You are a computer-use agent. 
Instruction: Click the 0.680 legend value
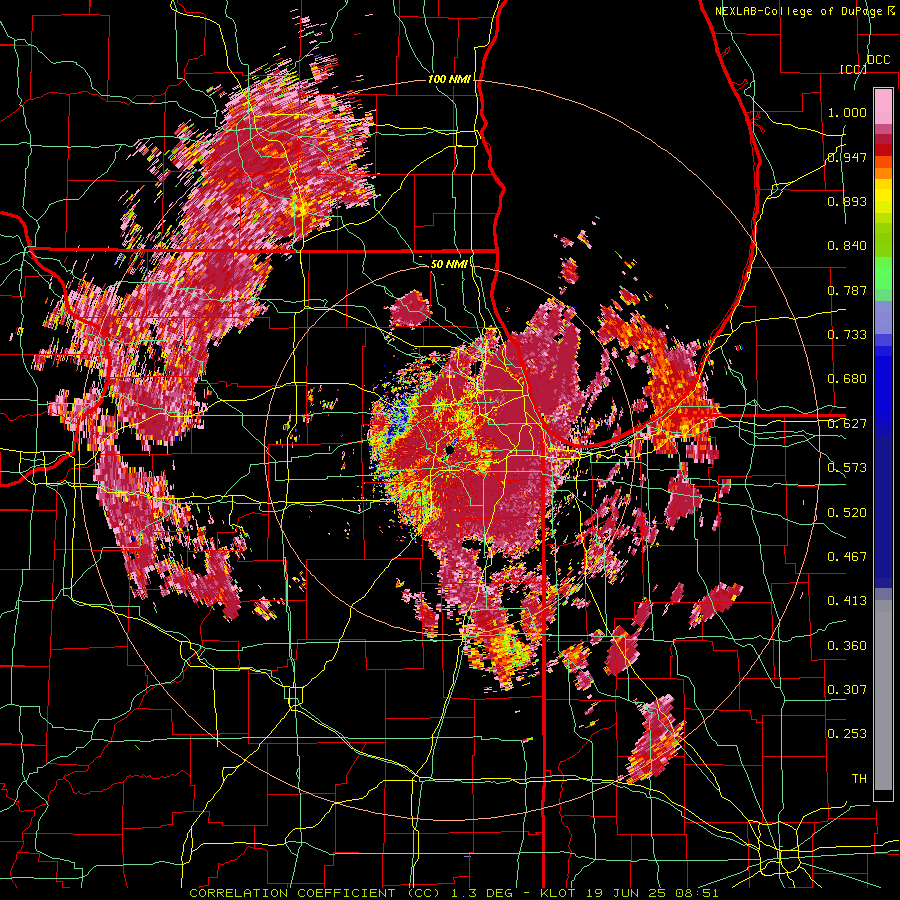847,379
